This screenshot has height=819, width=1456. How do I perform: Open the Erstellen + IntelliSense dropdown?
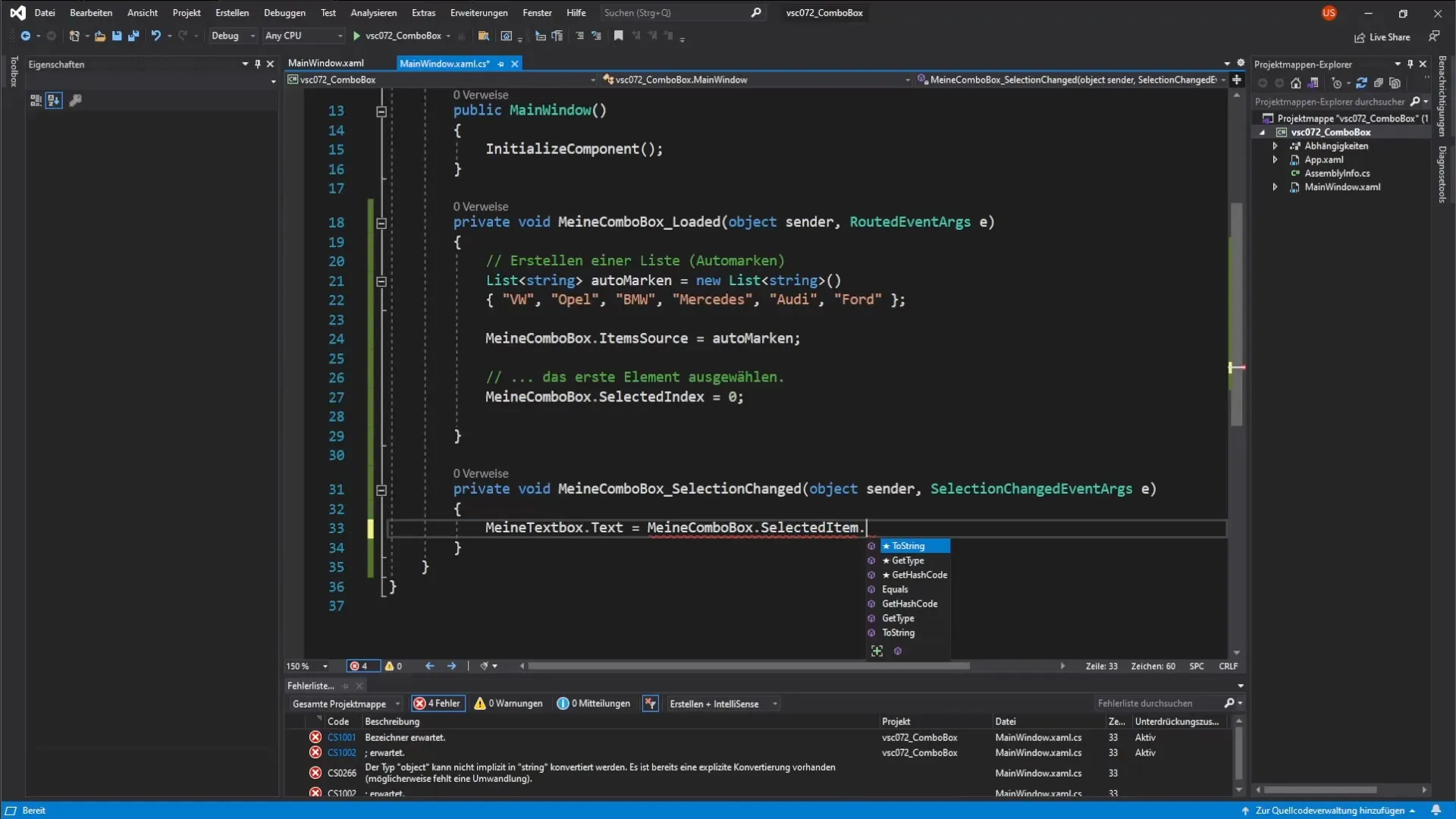(x=723, y=704)
